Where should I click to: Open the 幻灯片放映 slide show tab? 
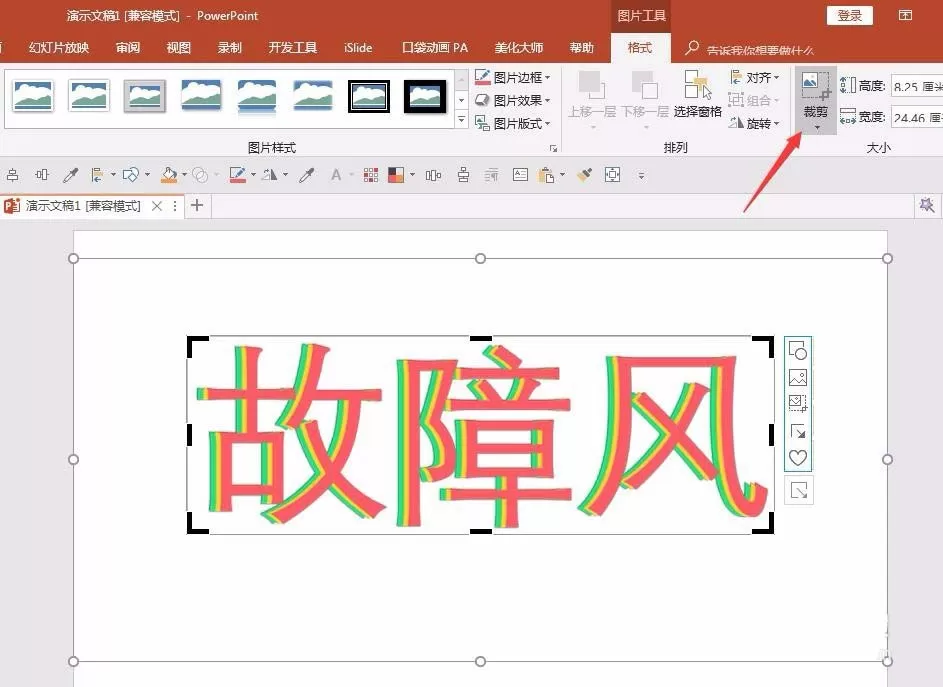58,48
